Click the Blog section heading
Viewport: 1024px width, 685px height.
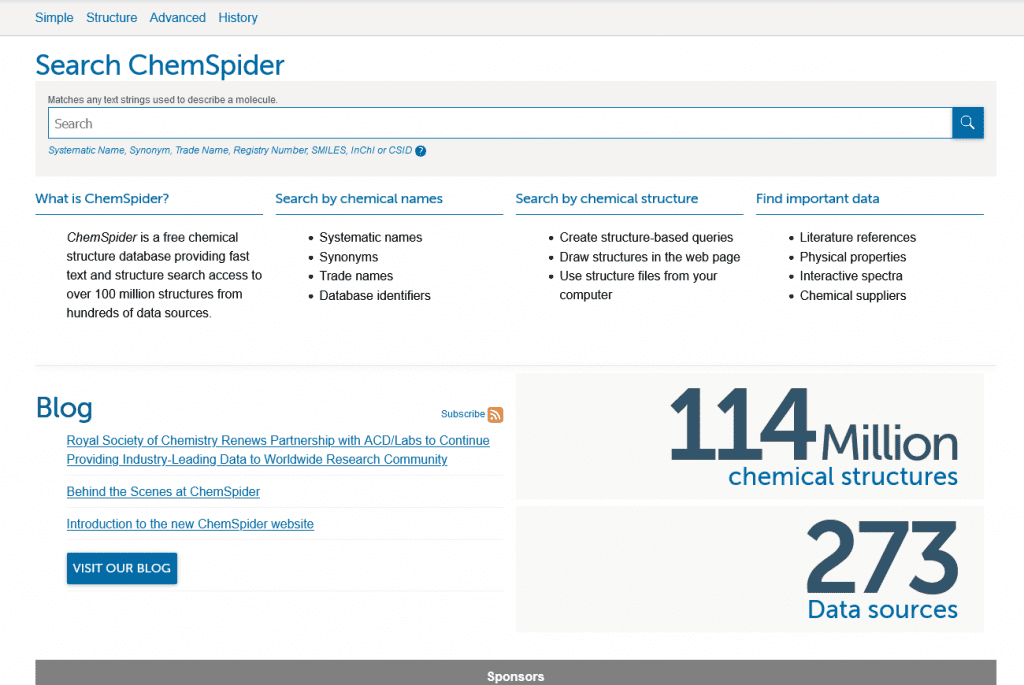[63, 408]
